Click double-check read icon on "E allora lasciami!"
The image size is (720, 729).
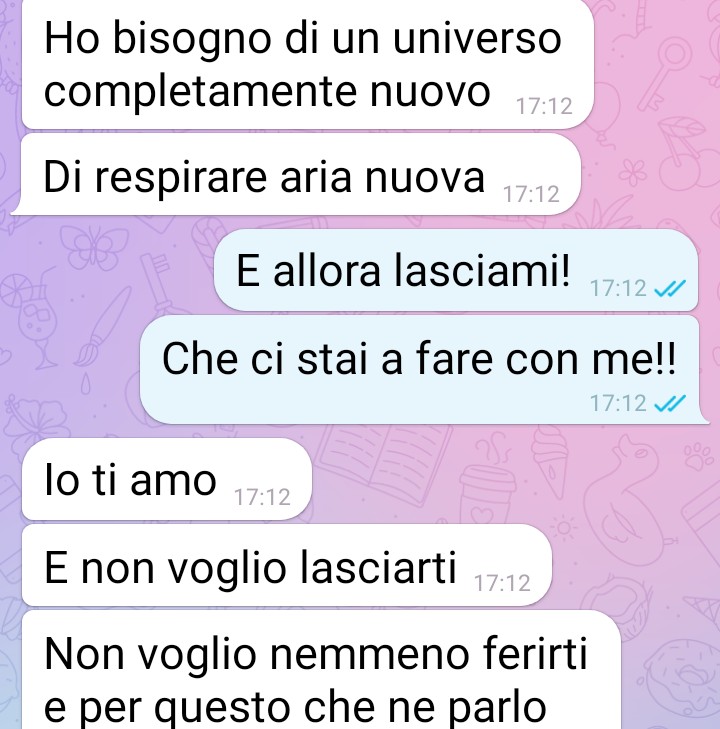(x=670, y=289)
